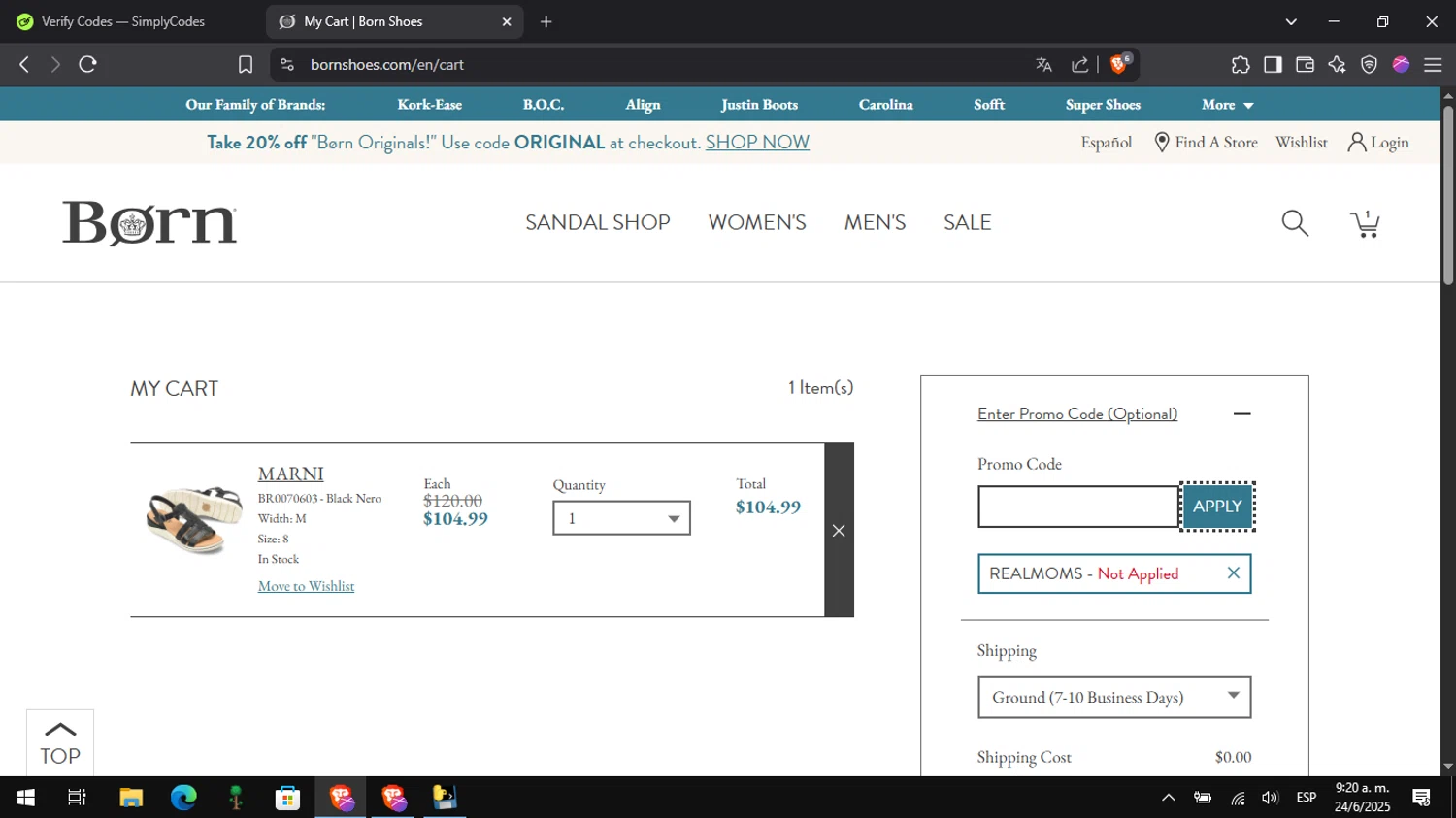
Task: Open the SANDAL SHOP menu
Action: [x=598, y=222]
